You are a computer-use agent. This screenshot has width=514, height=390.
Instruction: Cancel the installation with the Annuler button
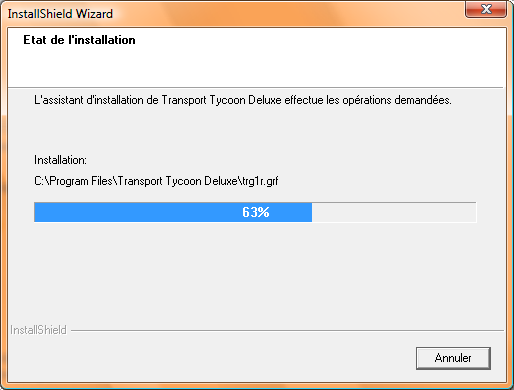pyautogui.click(x=453, y=358)
